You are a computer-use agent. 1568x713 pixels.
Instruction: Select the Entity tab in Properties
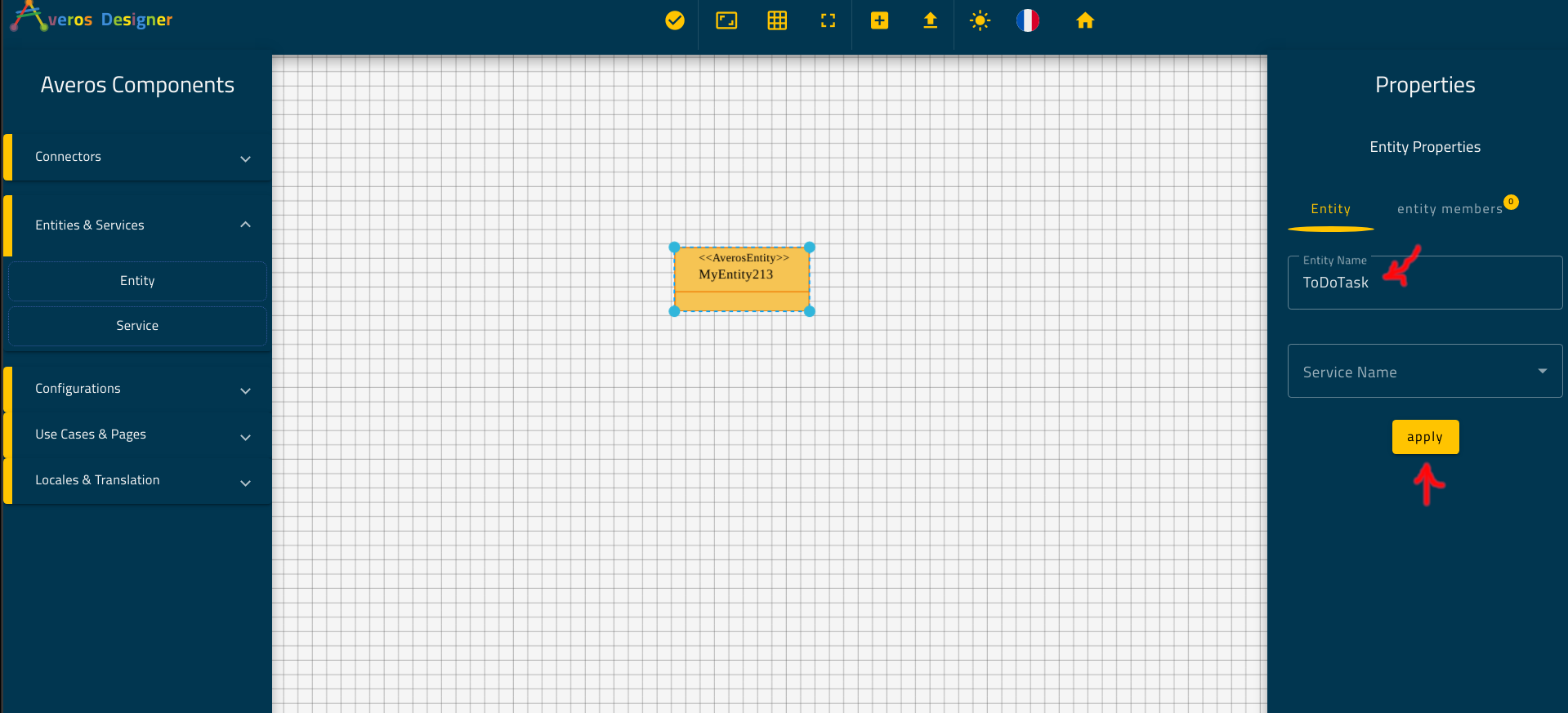coord(1330,209)
